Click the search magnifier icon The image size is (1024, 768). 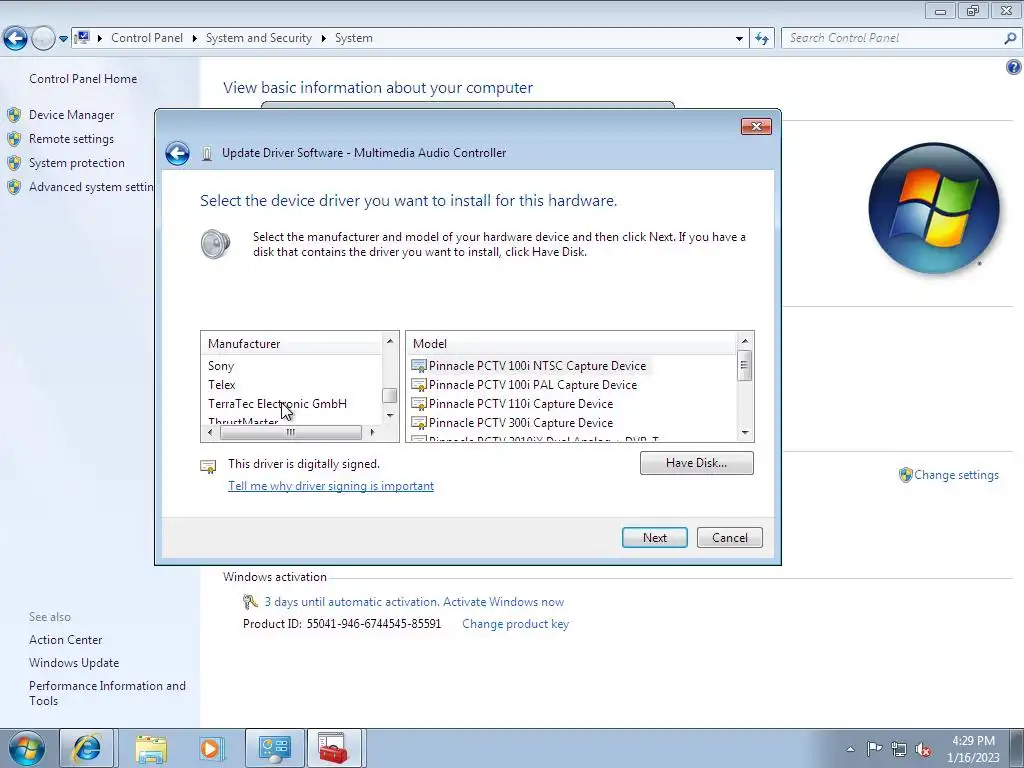coord(1010,39)
